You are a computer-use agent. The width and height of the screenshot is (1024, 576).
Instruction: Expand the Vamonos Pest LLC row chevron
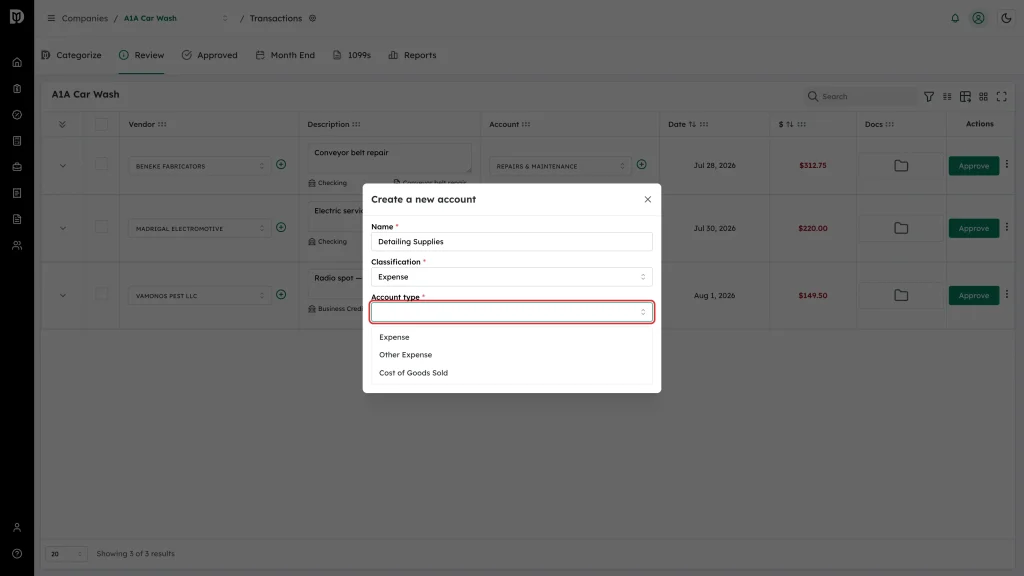[x=63, y=296]
